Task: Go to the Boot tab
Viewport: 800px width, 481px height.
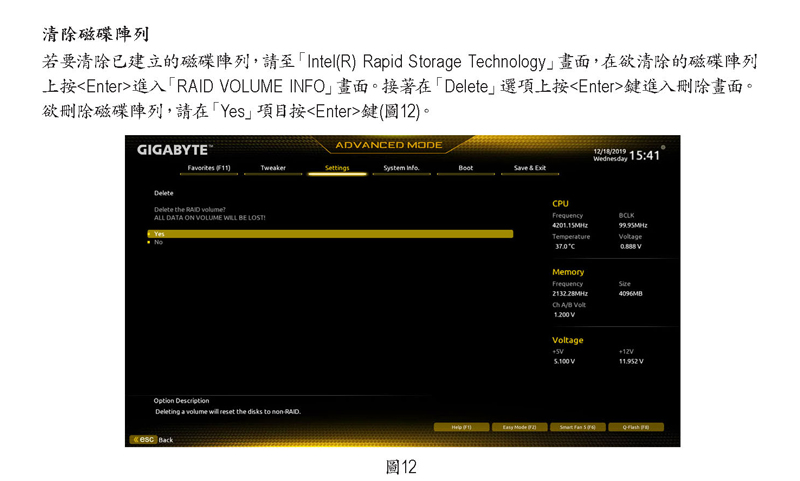Action: point(466,168)
